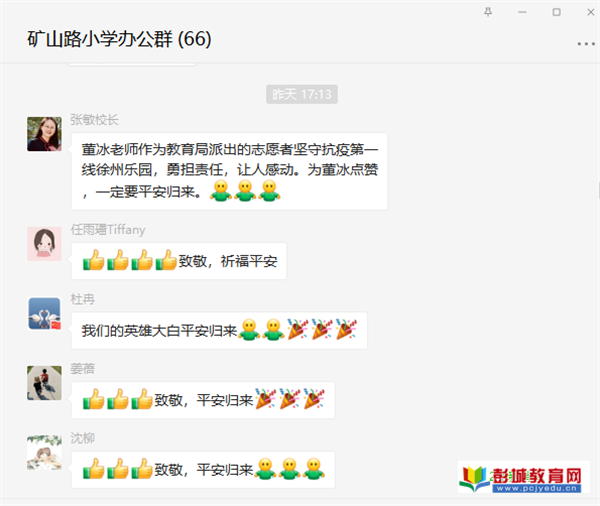Image resolution: width=600 pixels, height=506 pixels.
Task: Pin the chat window on top
Action: pyautogui.click(x=488, y=12)
